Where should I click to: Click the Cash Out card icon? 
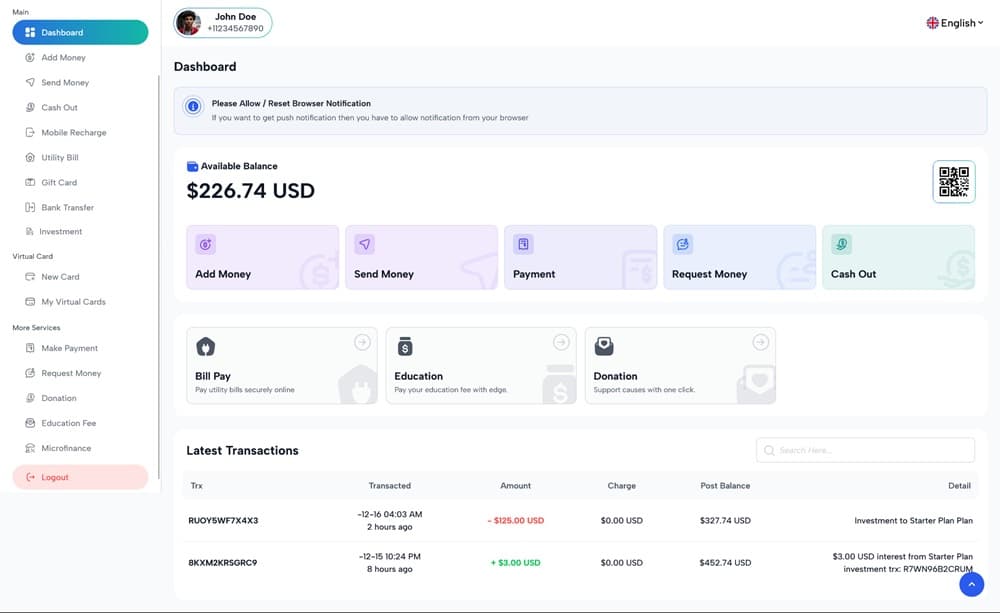[842, 244]
